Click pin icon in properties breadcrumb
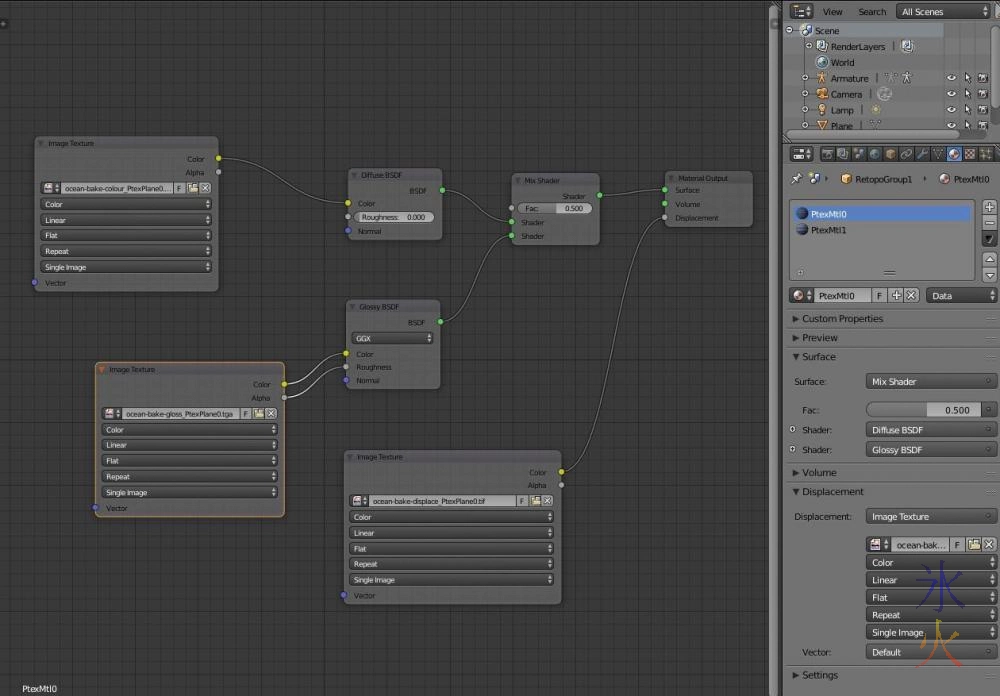Image resolution: width=1000 pixels, height=696 pixels. 796,180
